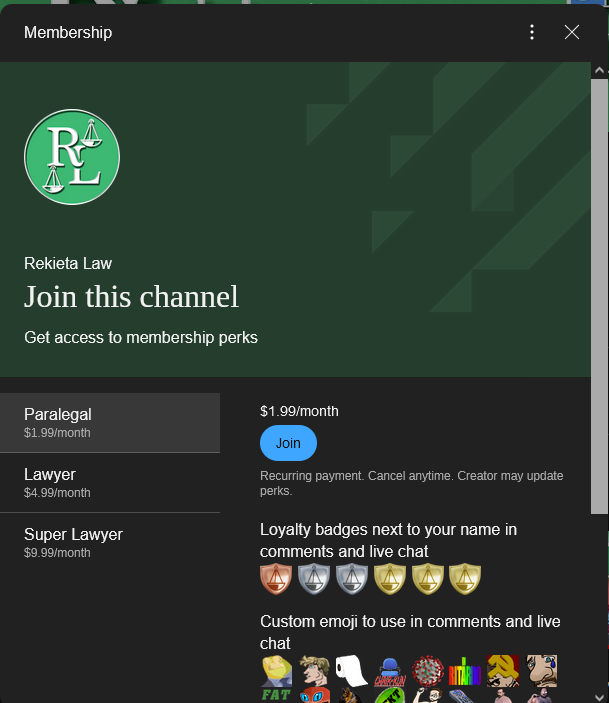Open the three-dot more options menu

click(532, 32)
